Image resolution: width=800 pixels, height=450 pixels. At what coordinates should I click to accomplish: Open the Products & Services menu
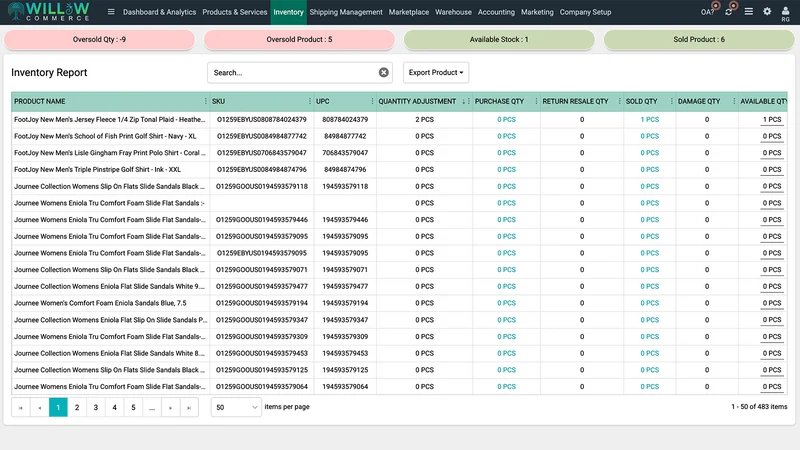(x=235, y=12)
